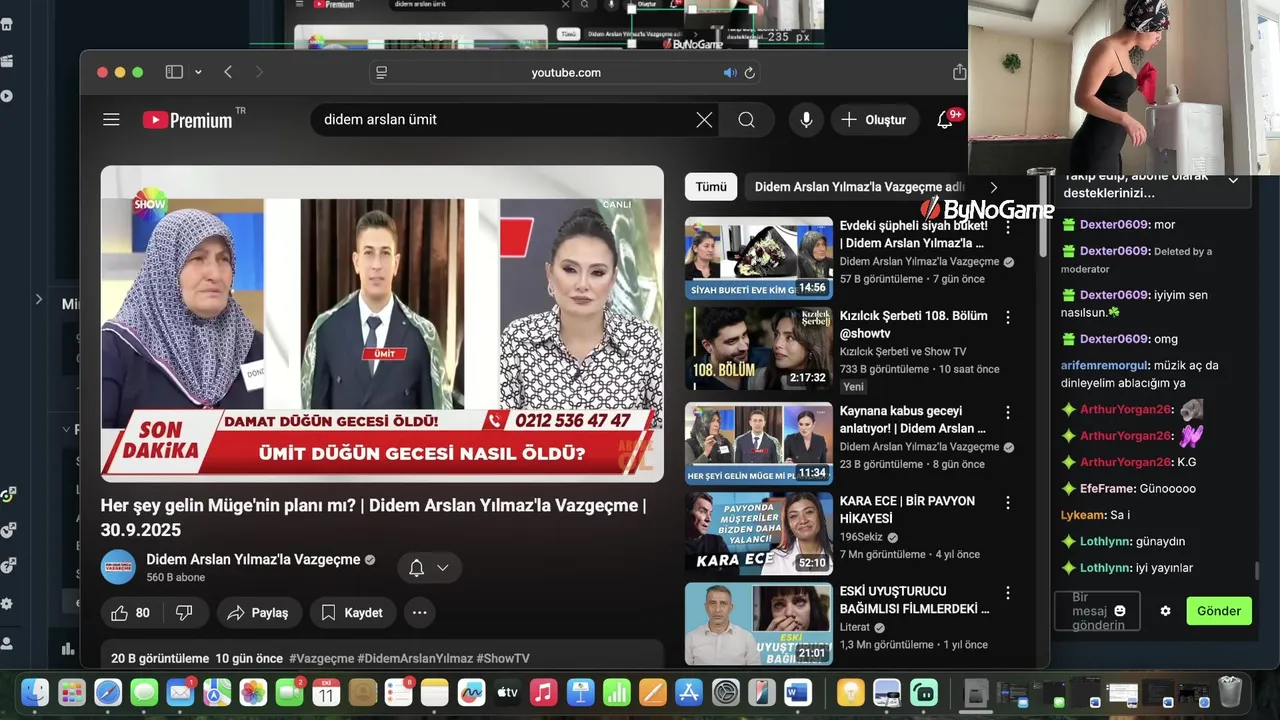Open options menu for 'Kaynana kabus geceyi' video
The image size is (1280, 720).
pyautogui.click(x=1008, y=412)
